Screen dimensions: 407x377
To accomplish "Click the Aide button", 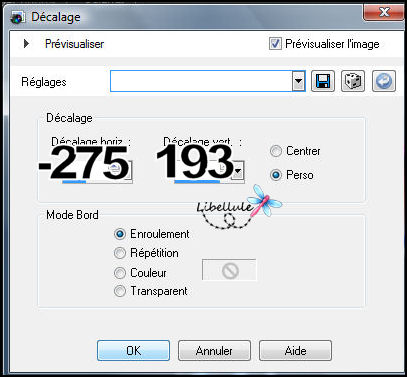I will tap(295, 350).
